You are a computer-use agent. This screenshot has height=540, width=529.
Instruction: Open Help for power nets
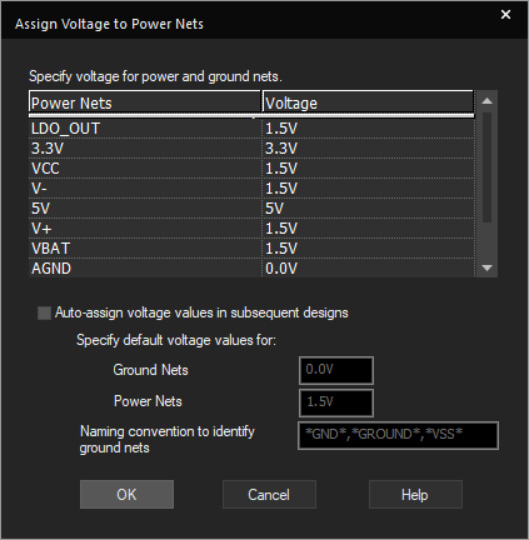pos(415,495)
